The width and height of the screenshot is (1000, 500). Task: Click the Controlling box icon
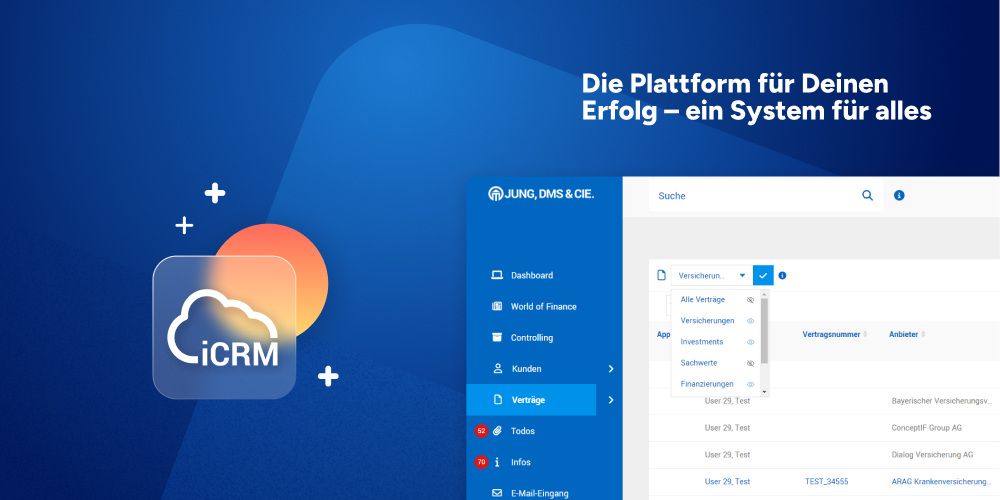tap(497, 337)
